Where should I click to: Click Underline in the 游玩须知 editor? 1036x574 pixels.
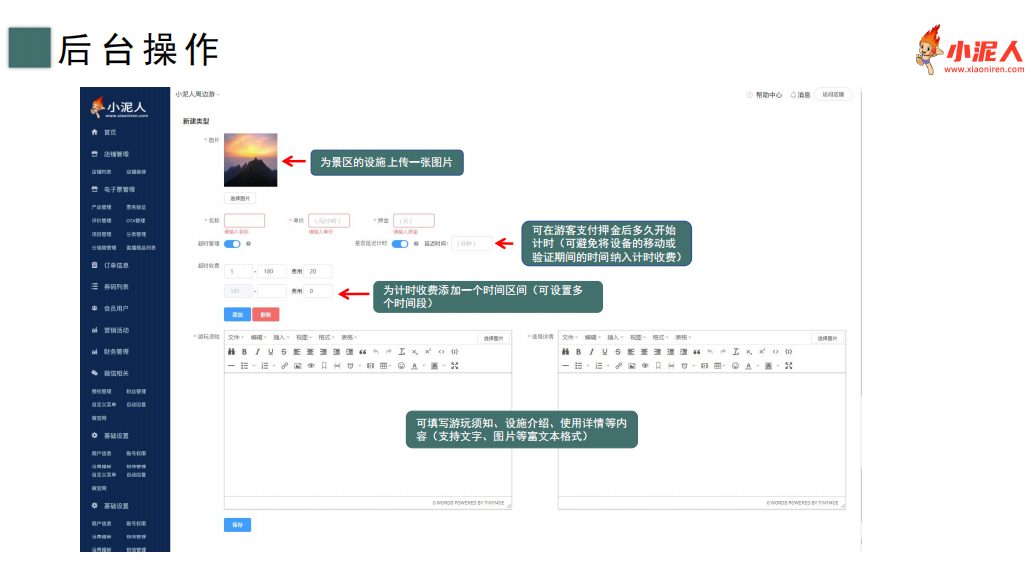pos(270,352)
